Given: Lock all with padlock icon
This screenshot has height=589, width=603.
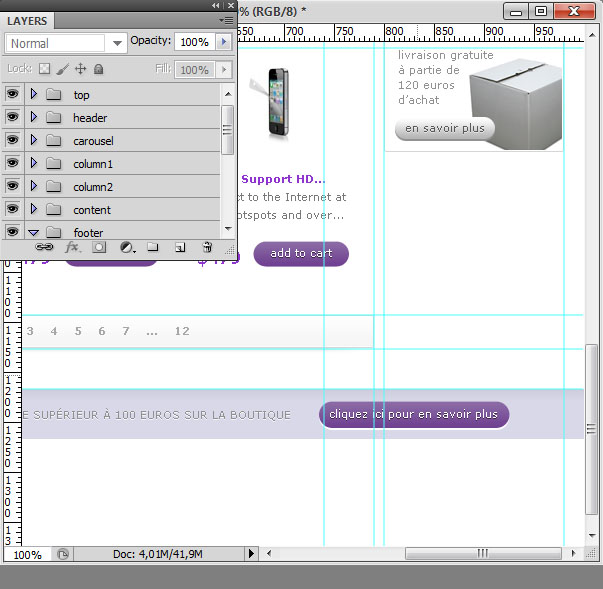Looking at the screenshot, I should point(98,69).
